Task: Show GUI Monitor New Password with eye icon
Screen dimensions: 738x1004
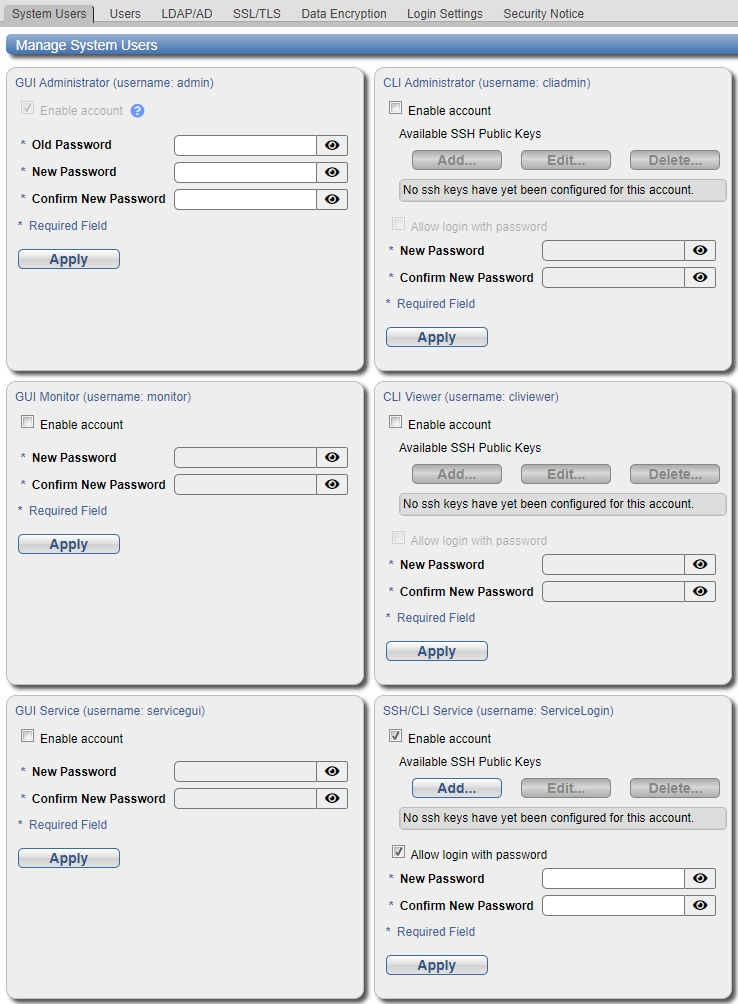Action: pyautogui.click(x=332, y=458)
